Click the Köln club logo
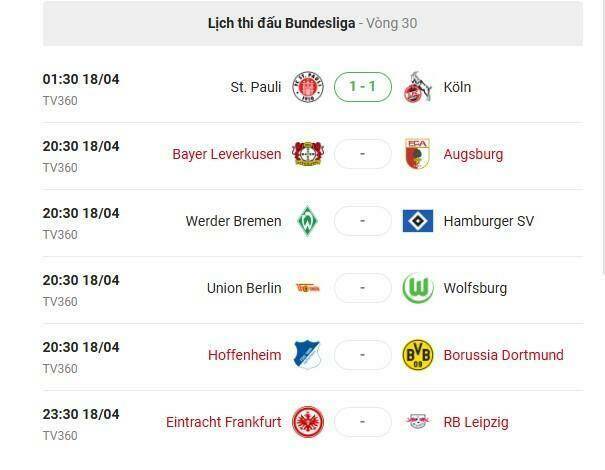The image size is (605, 470). click(417, 87)
